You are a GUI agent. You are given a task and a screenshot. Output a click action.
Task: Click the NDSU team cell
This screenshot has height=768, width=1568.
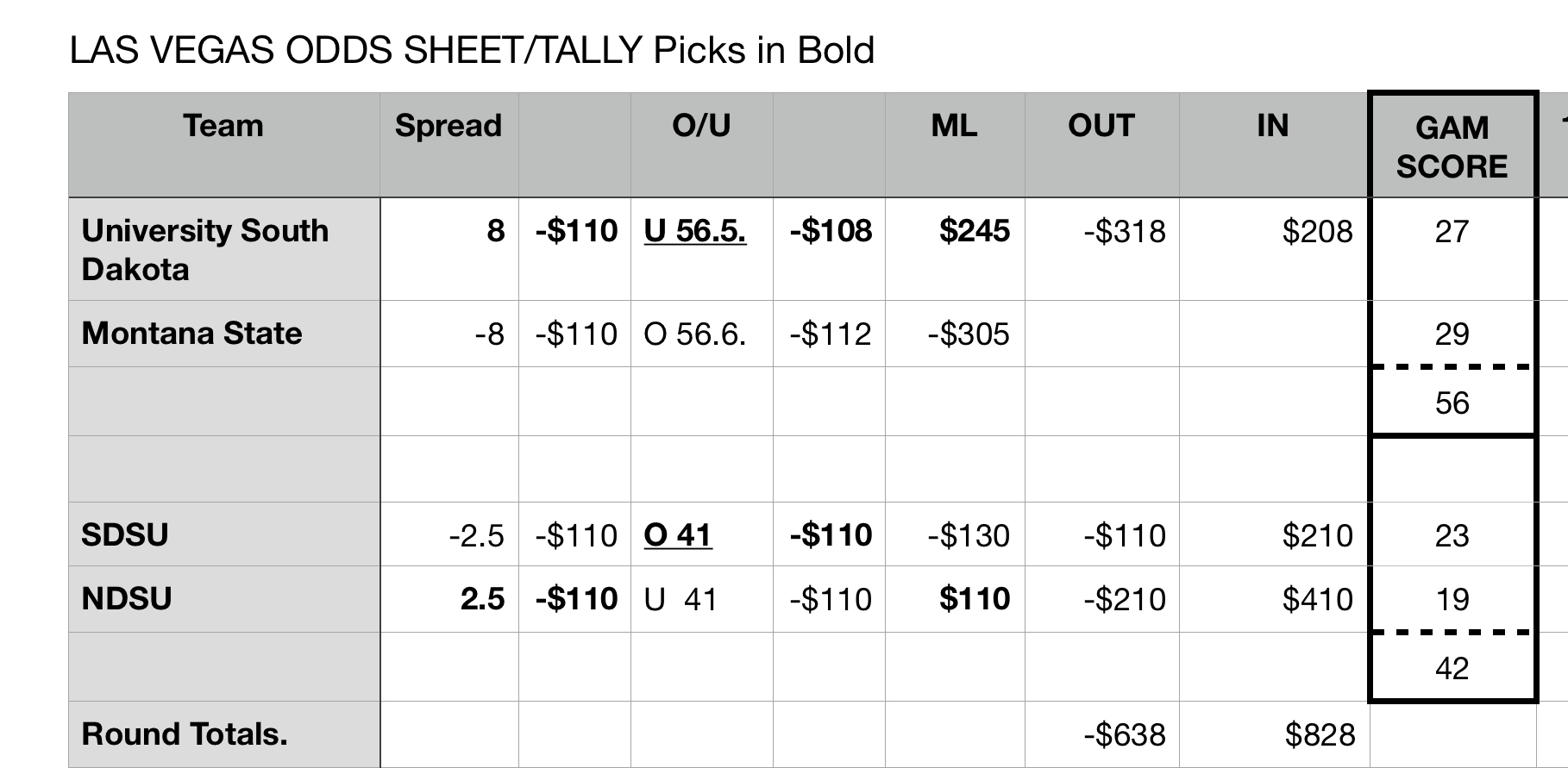224,599
